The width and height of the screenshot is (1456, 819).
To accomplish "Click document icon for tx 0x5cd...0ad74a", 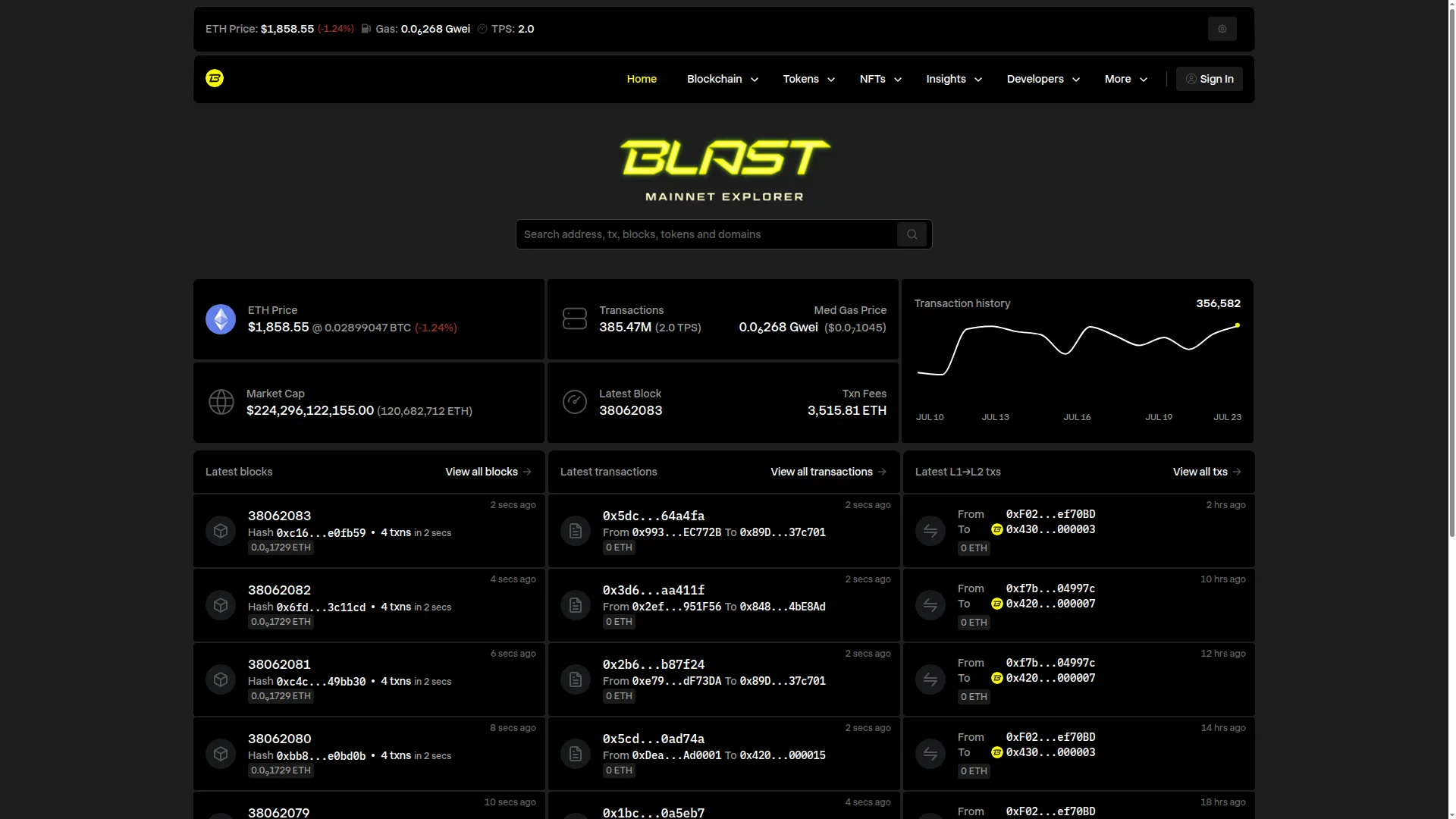I will [576, 754].
